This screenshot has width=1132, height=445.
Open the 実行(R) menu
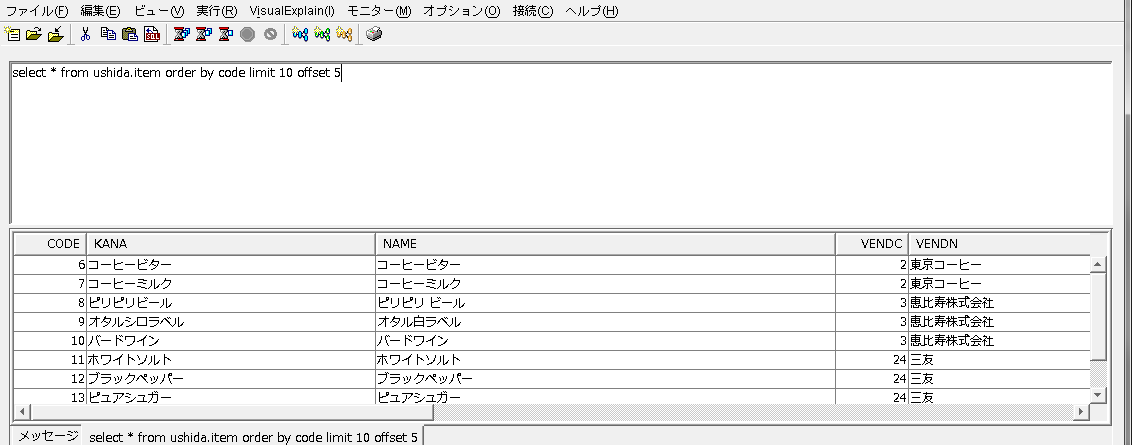click(217, 11)
